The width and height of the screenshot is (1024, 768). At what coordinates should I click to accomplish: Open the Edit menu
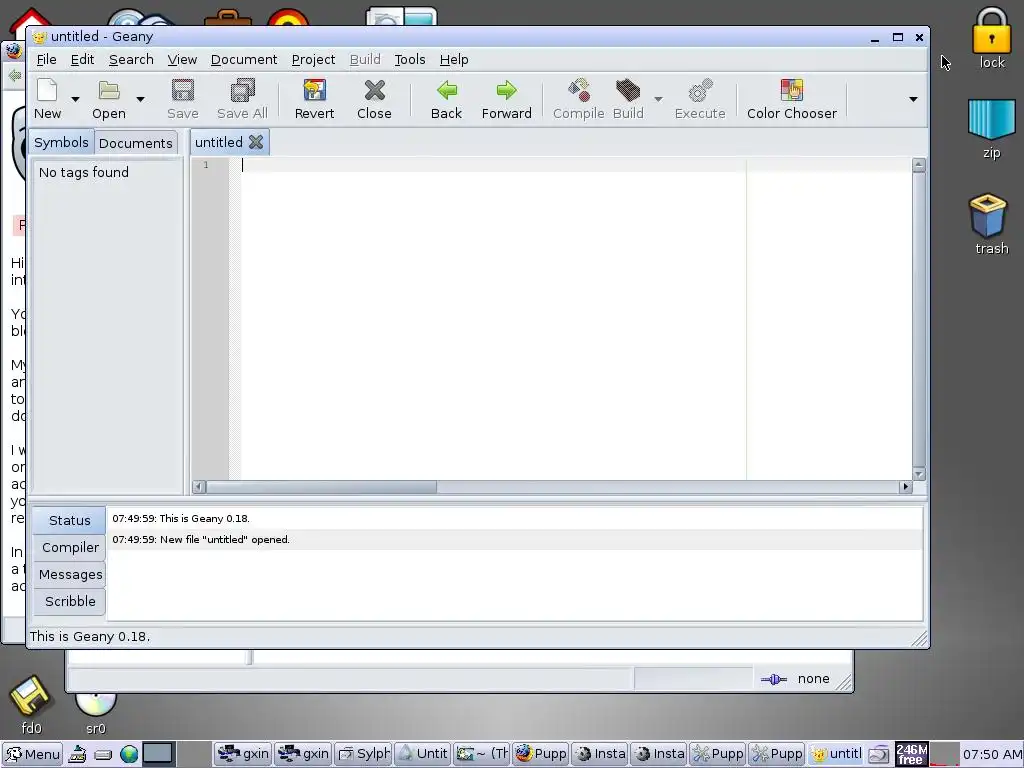[82, 59]
